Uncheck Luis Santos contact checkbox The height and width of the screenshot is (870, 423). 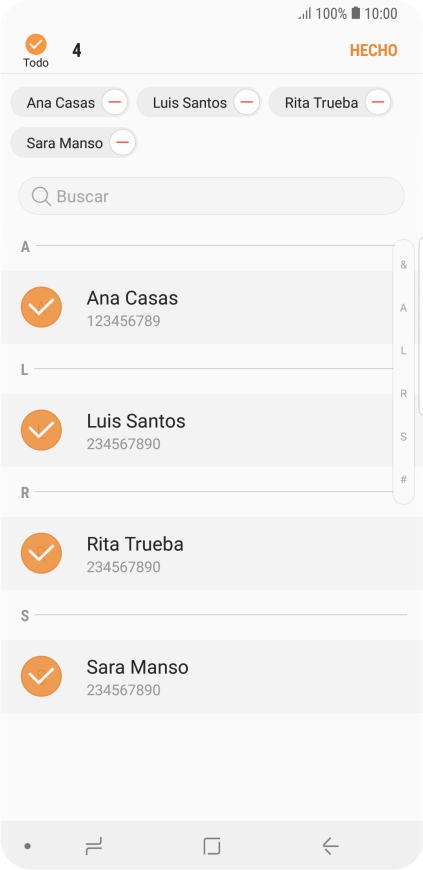(41, 430)
